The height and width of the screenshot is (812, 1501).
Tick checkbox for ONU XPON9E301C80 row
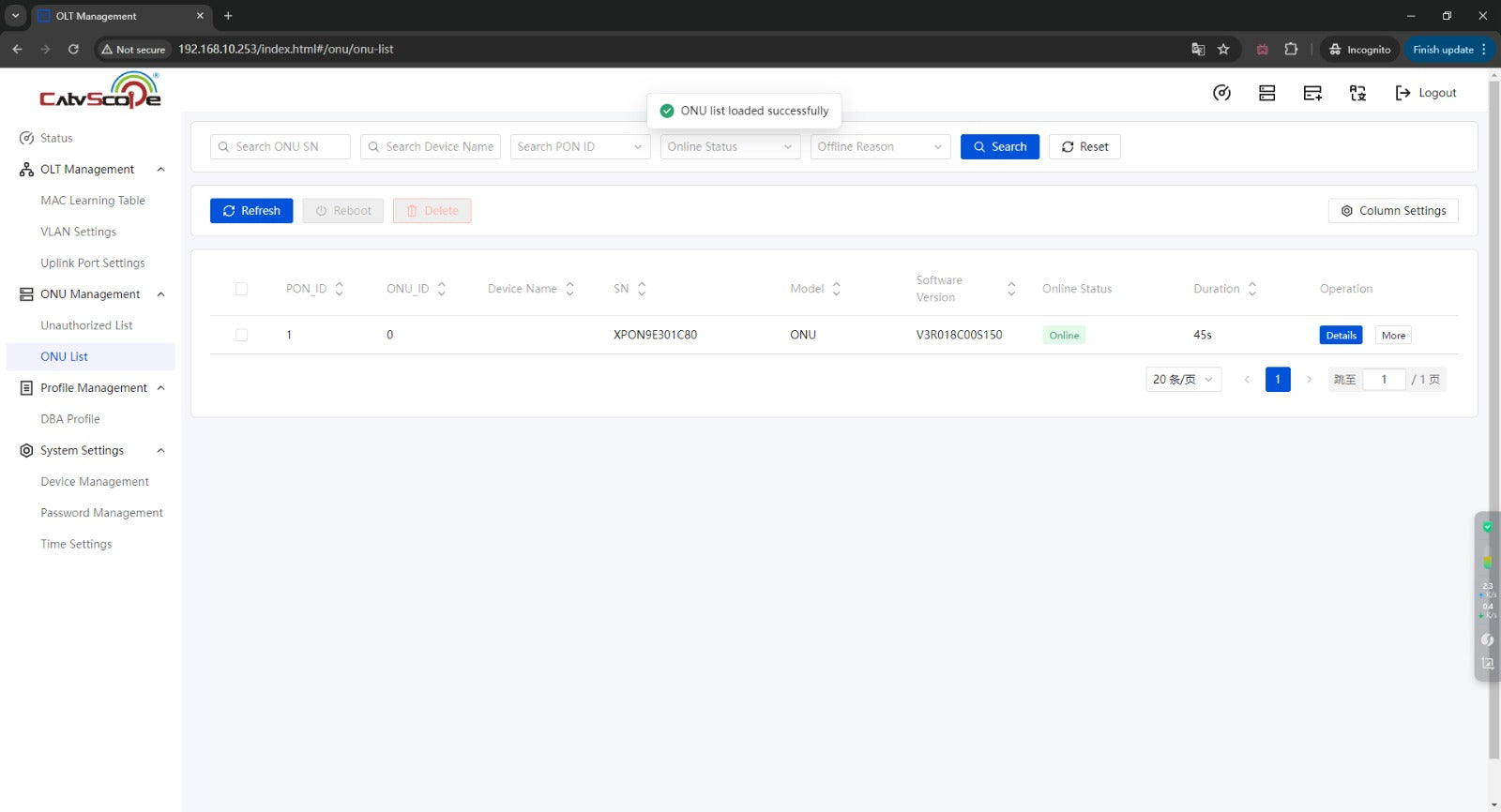241,335
